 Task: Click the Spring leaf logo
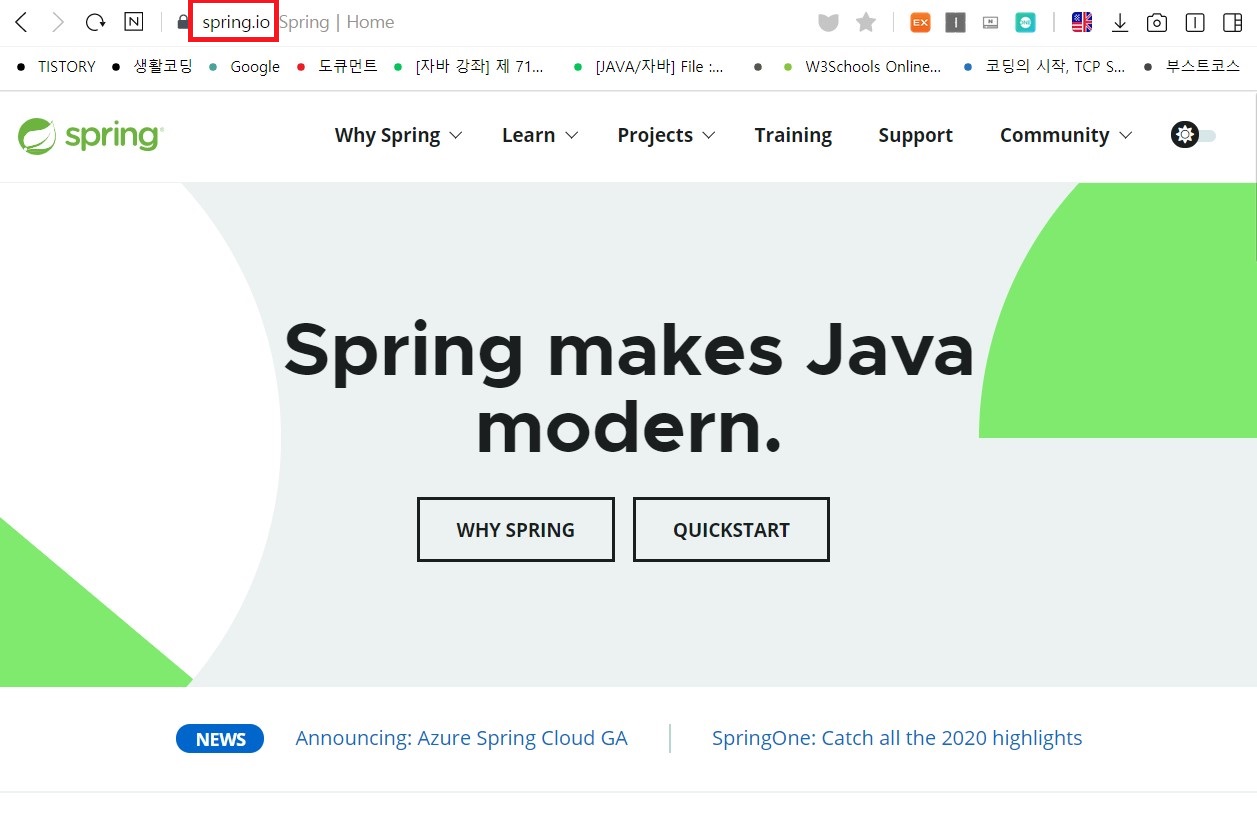click(90, 136)
